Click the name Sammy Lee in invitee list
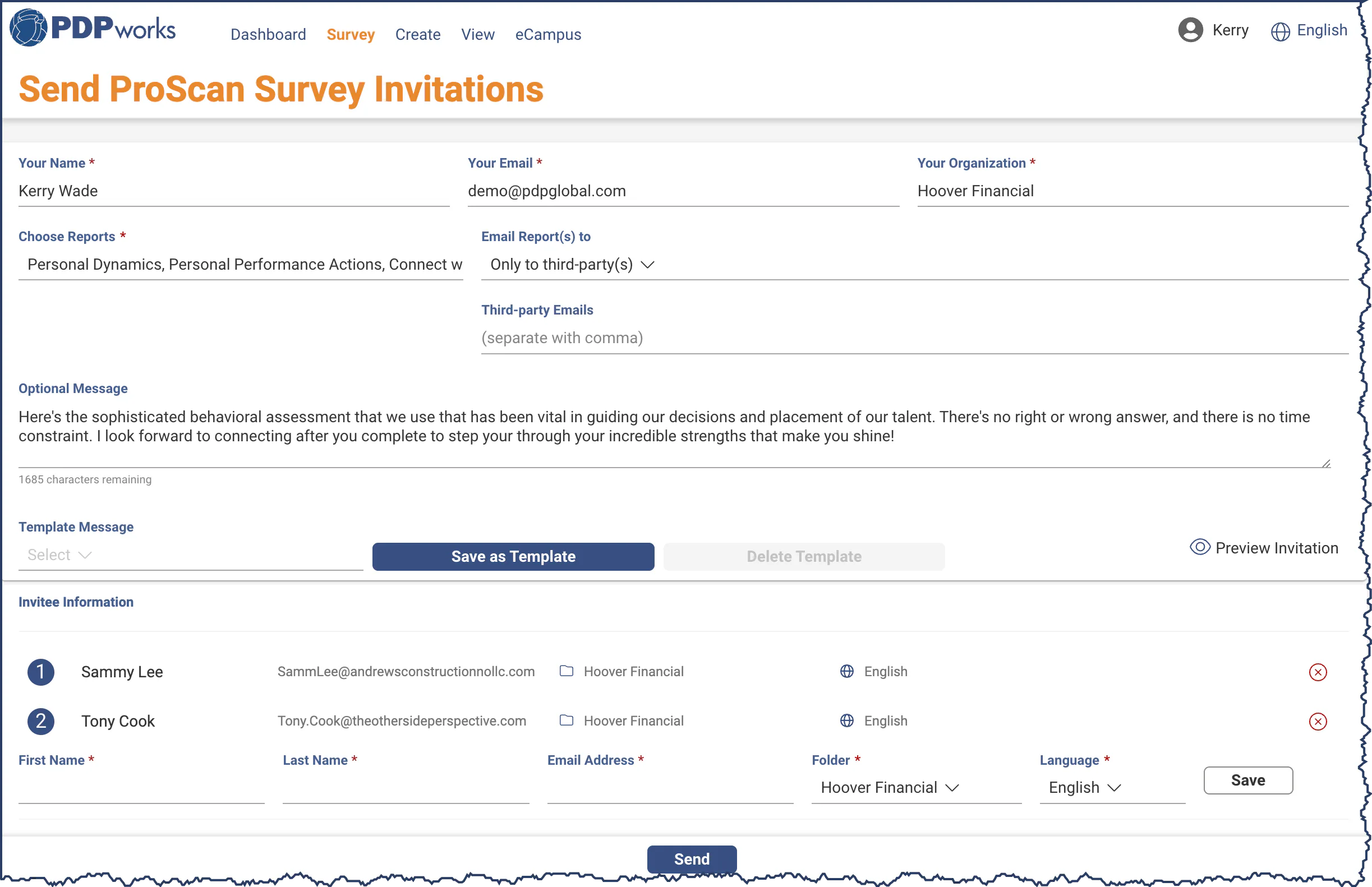The height and width of the screenshot is (887, 1372). click(x=122, y=672)
